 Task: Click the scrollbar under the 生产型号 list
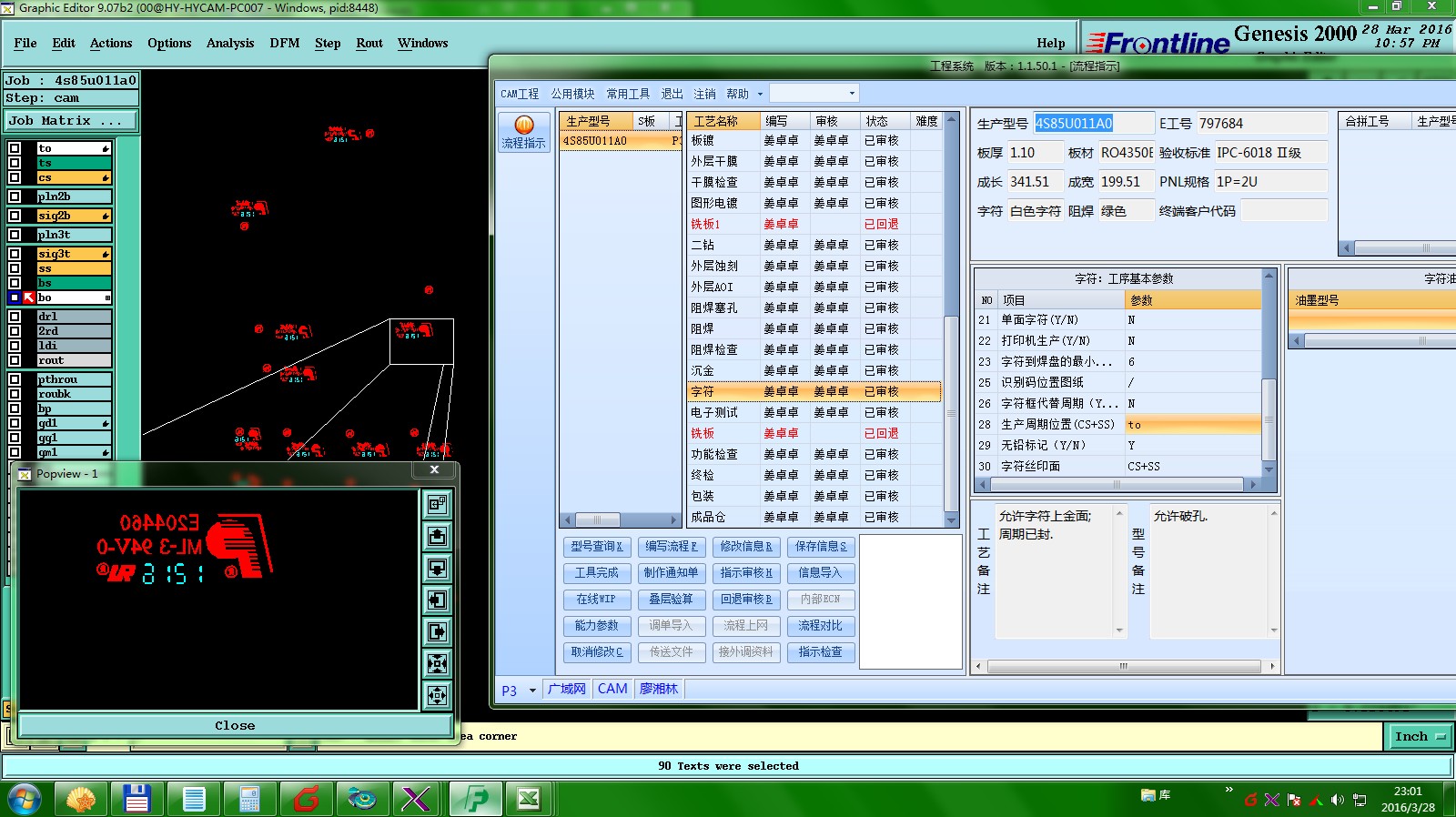(x=621, y=520)
